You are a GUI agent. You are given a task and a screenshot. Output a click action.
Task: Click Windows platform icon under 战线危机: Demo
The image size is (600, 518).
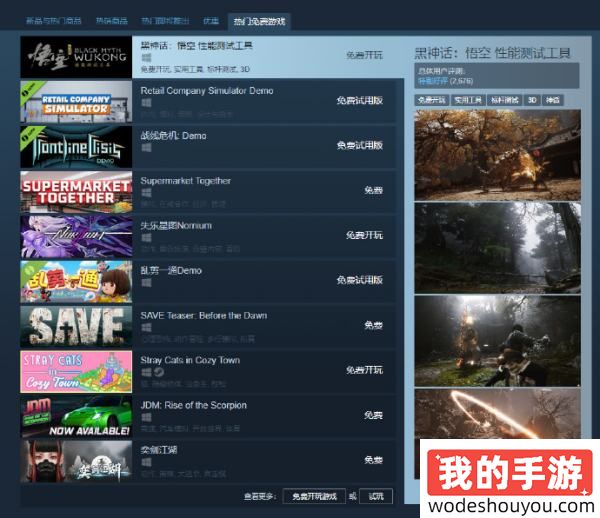tap(146, 148)
